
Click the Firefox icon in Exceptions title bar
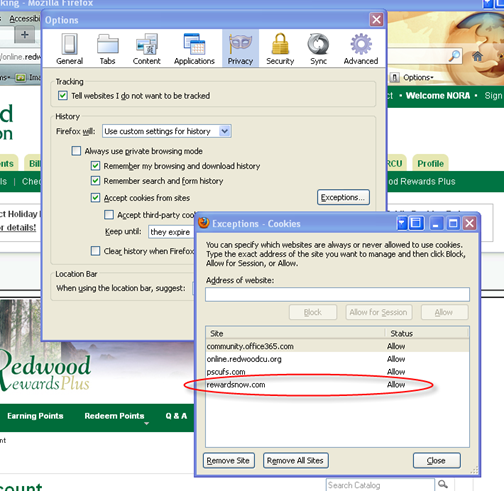click(x=203, y=223)
